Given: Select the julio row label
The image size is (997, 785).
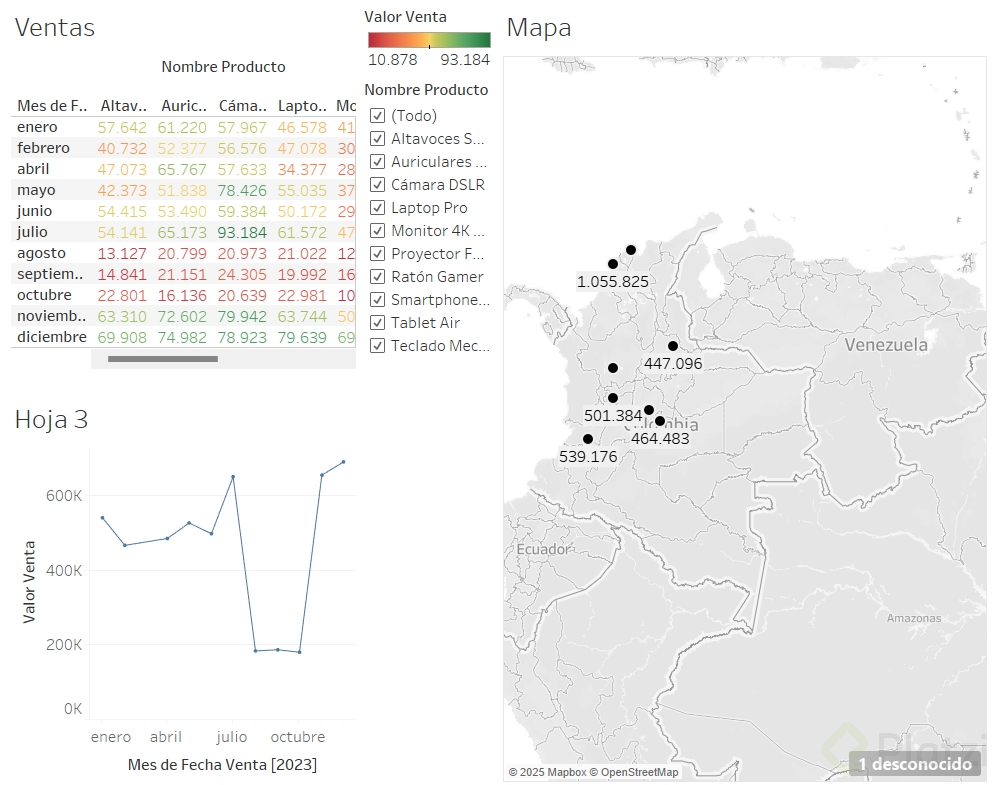Looking at the screenshot, I should coord(32,232).
